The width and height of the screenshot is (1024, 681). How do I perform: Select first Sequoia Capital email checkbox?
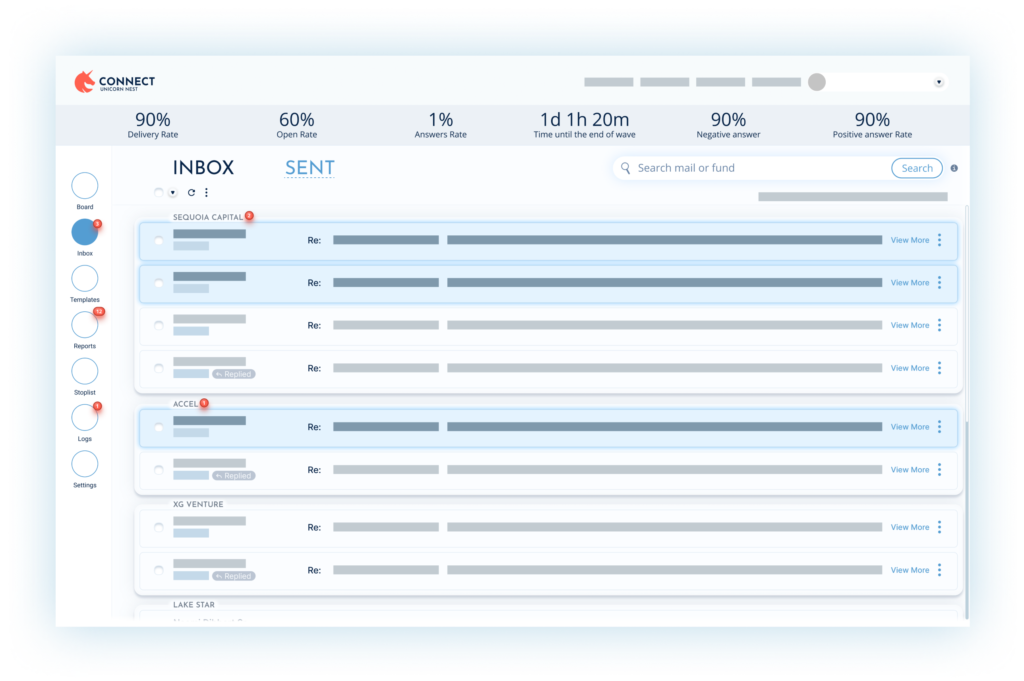[159, 240]
